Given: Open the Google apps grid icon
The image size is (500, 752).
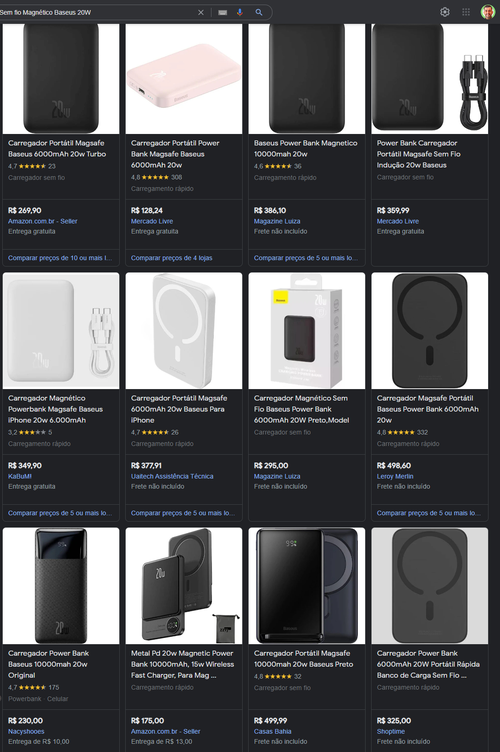Looking at the screenshot, I should pos(466,12).
